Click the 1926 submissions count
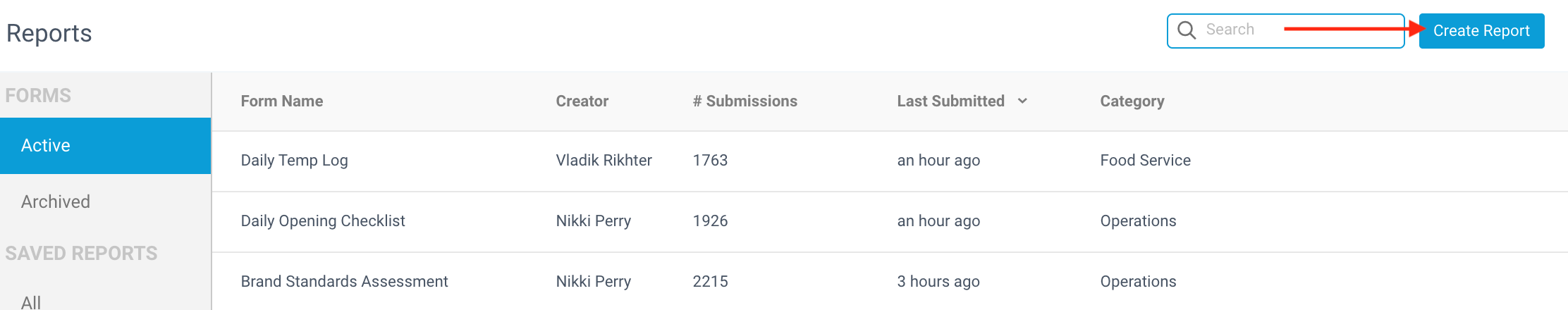This screenshot has width=1568, height=310. (x=710, y=221)
